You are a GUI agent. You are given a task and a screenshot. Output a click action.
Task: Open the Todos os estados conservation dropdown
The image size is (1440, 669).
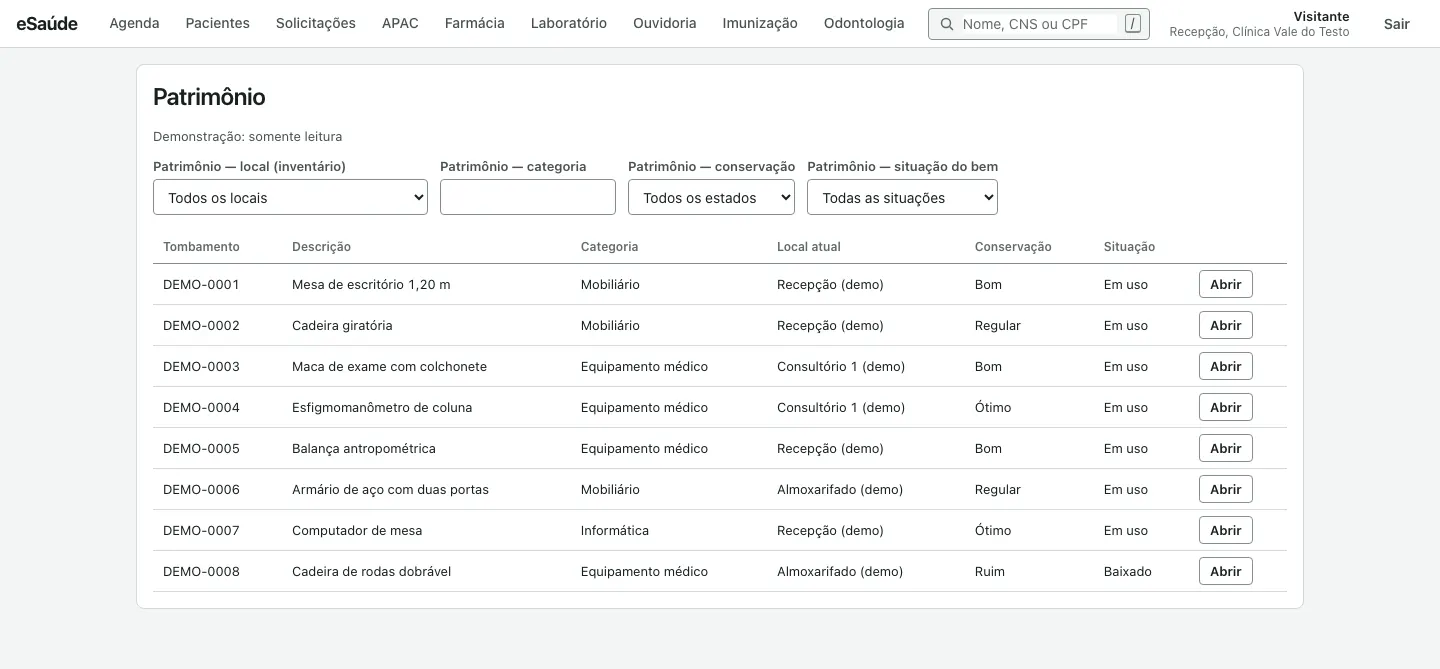click(711, 197)
